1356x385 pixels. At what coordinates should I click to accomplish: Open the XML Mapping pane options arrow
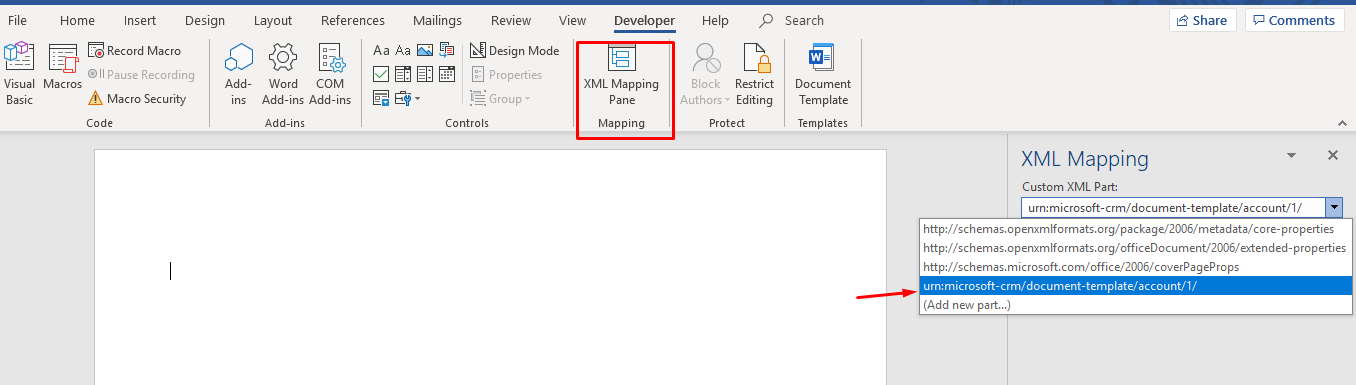(1291, 156)
